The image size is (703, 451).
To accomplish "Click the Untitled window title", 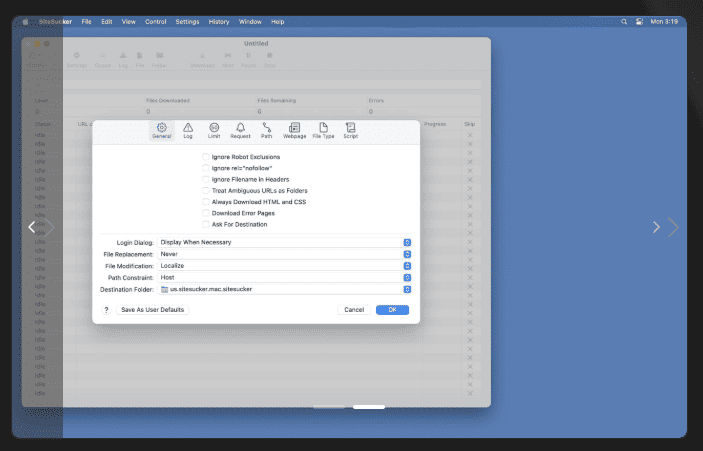I will 256,43.
